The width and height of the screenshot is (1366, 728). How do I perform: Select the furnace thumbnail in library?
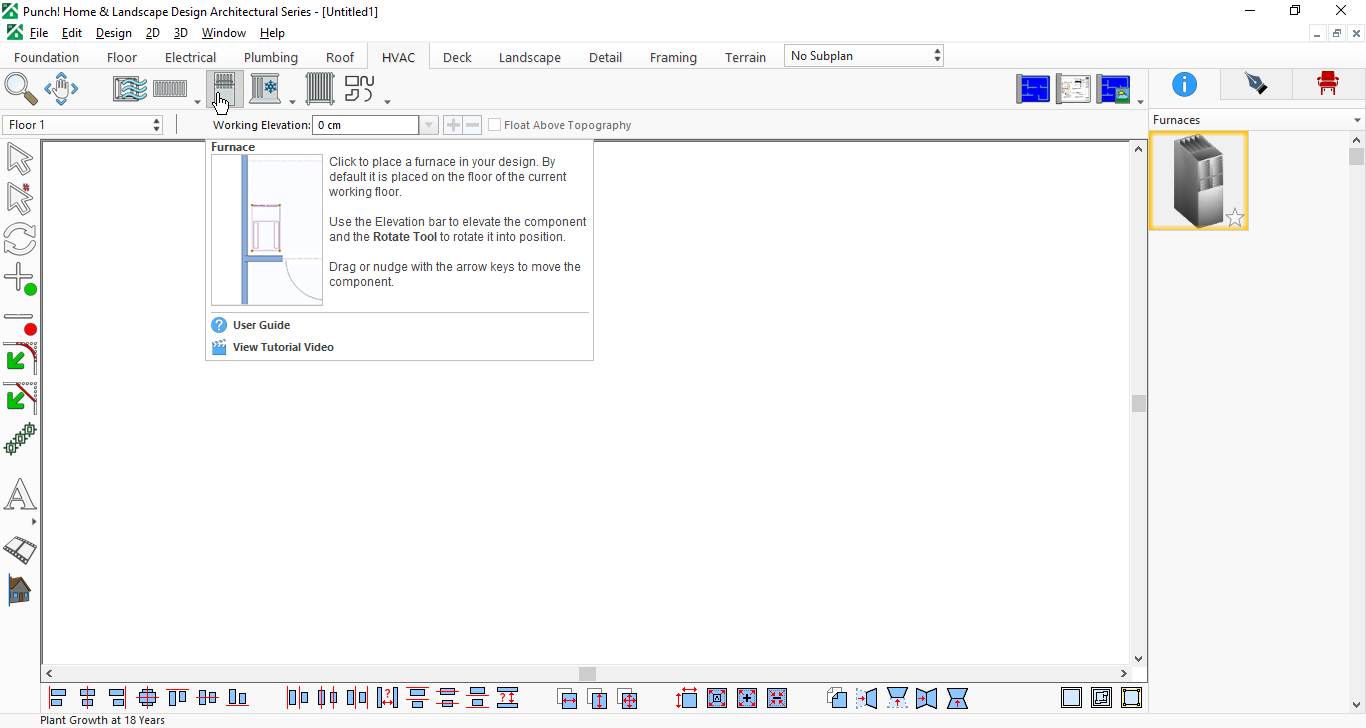click(x=1199, y=181)
